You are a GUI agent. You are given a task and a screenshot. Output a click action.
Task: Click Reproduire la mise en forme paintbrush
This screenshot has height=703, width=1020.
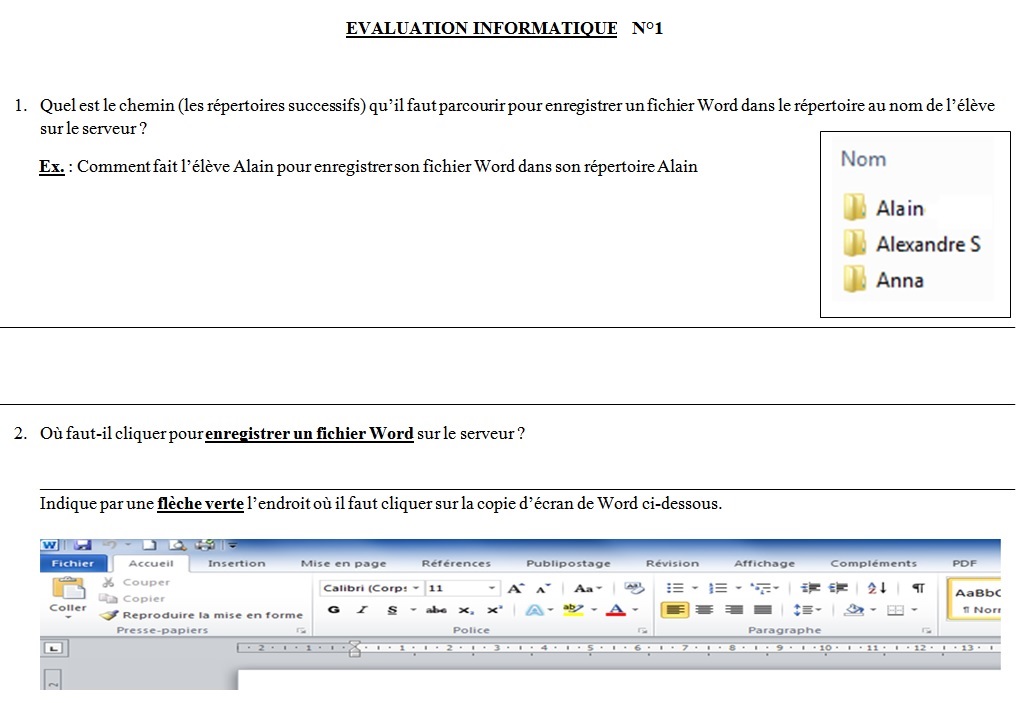(x=202, y=615)
